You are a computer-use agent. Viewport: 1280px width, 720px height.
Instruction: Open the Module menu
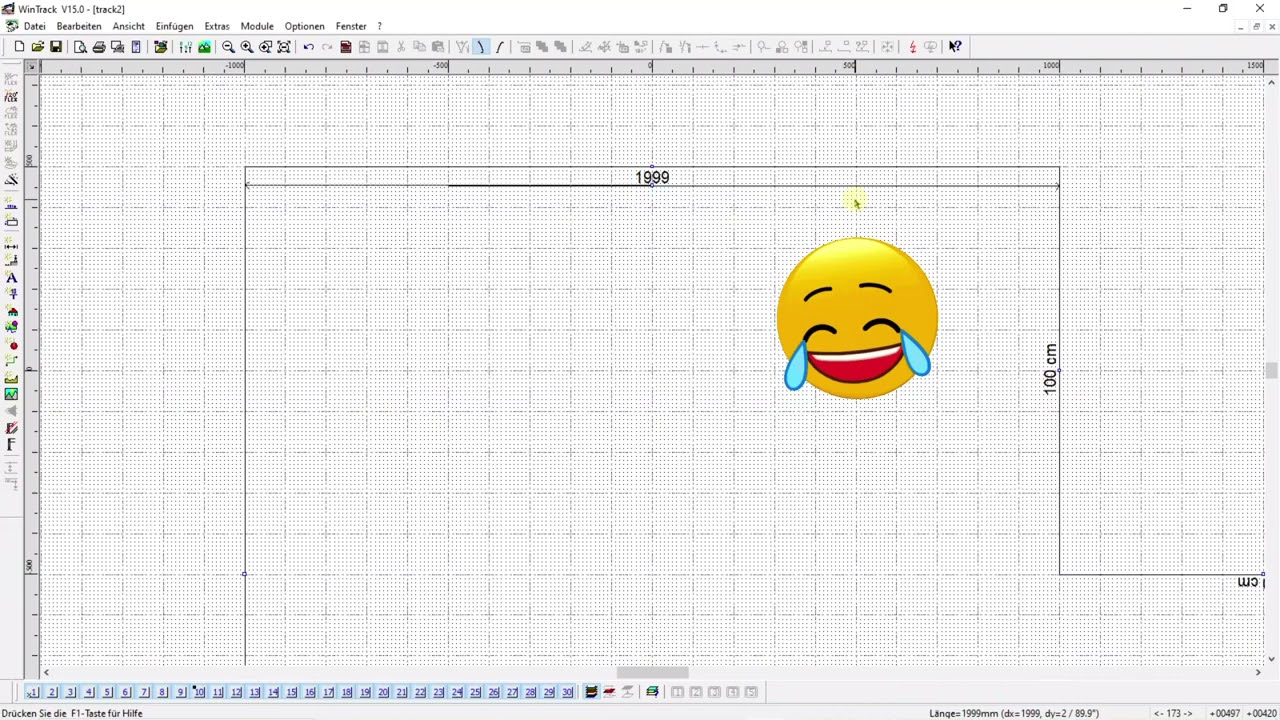click(257, 26)
